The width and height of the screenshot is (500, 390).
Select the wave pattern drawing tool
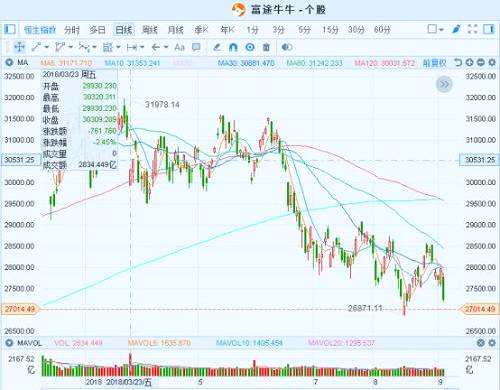(x=84, y=47)
